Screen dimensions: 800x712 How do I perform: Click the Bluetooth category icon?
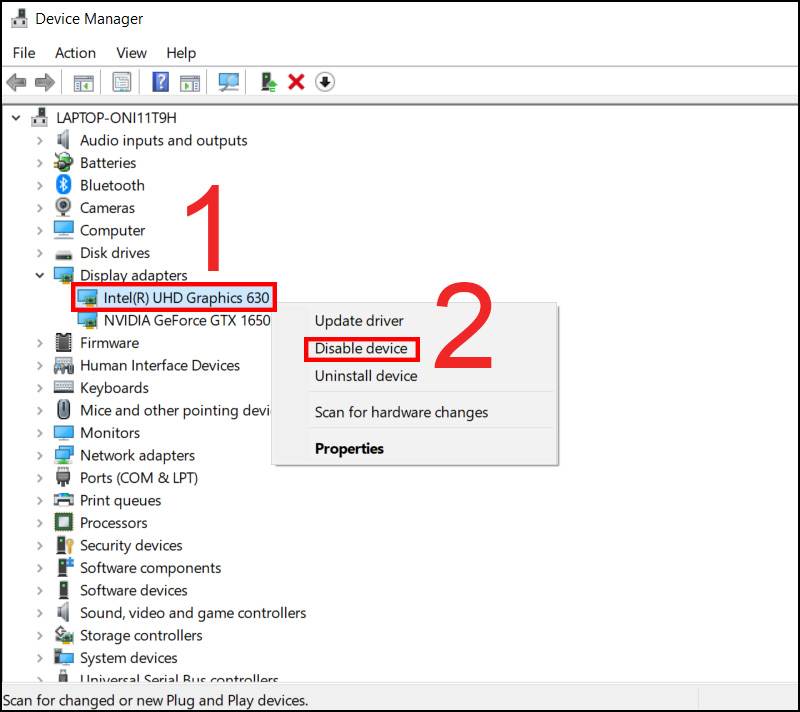coord(63,185)
